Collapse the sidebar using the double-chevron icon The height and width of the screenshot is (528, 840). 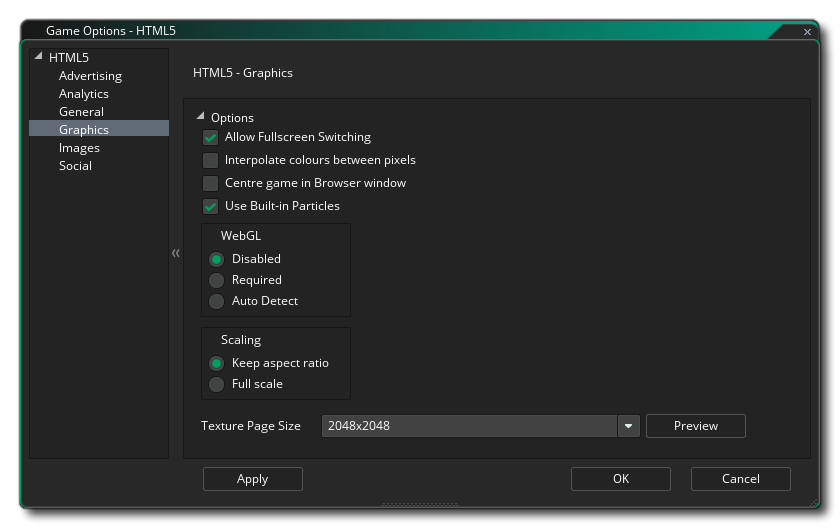click(175, 253)
